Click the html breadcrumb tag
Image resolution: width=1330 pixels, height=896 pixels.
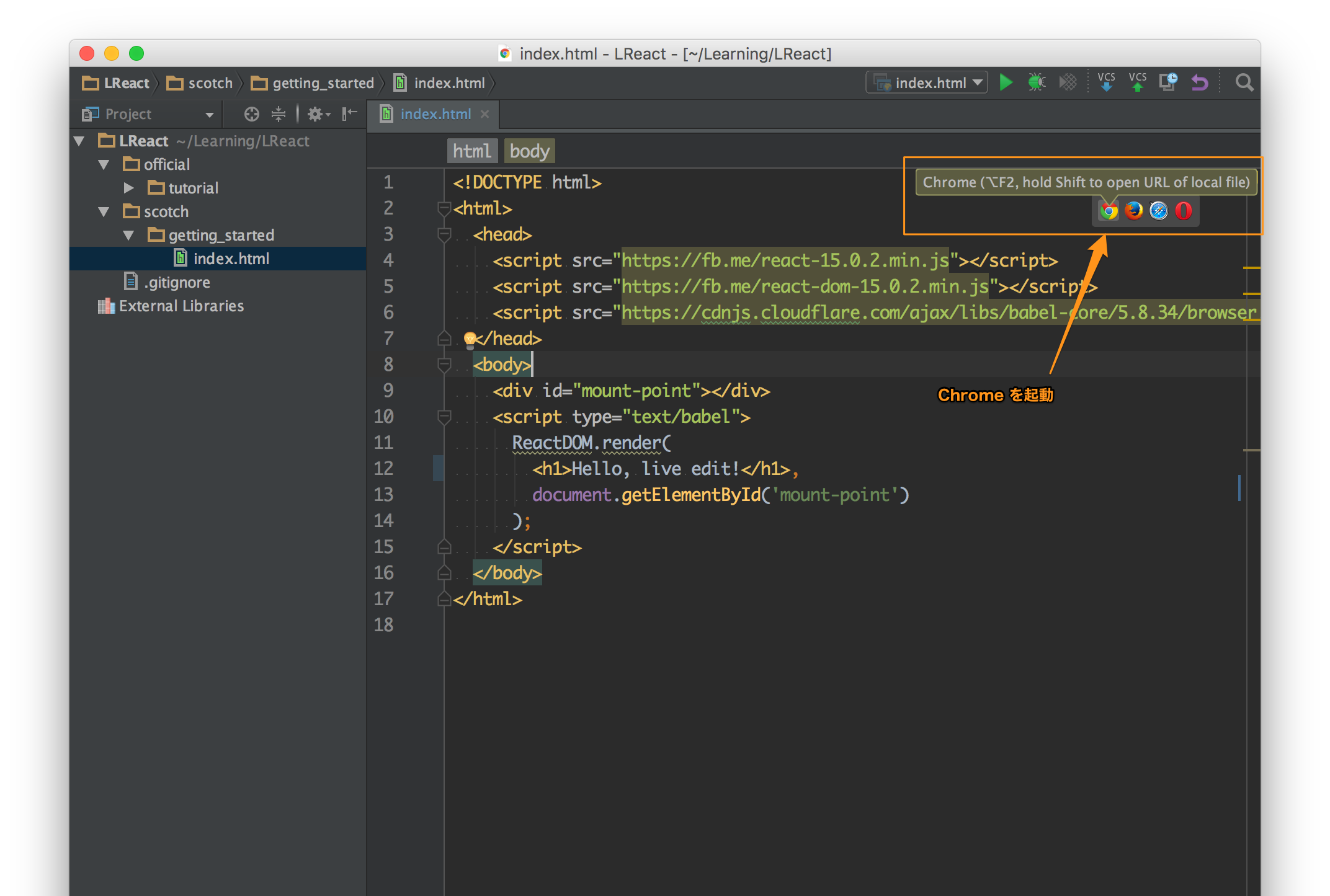click(x=471, y=151)
